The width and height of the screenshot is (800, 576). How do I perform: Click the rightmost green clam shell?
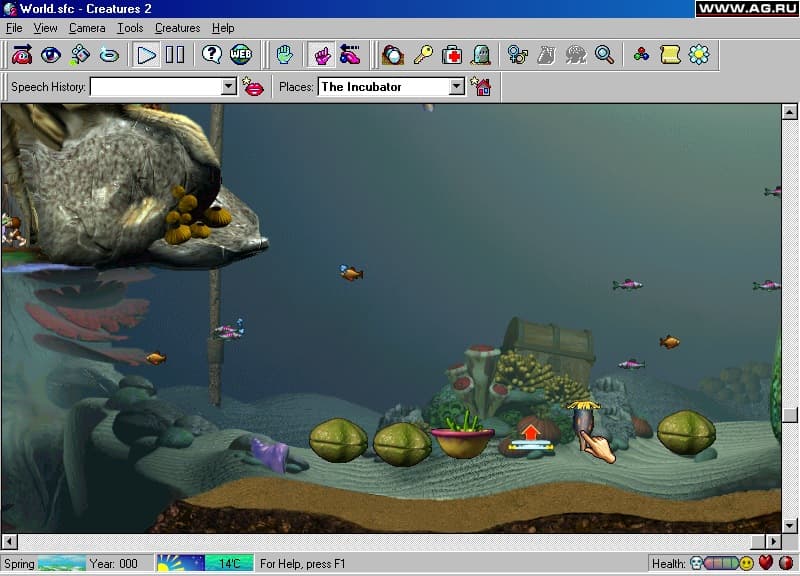point(687,433)
